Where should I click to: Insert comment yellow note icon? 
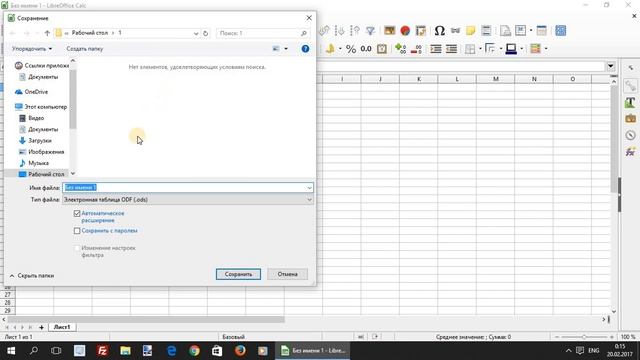(x=471, y=31)
